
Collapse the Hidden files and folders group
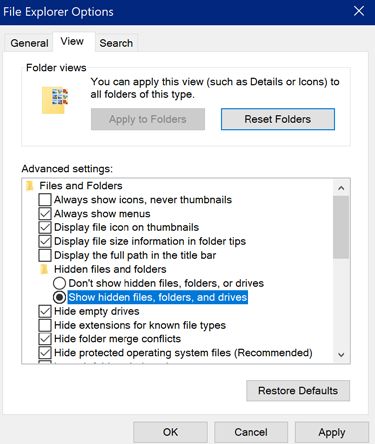point(110,269)
